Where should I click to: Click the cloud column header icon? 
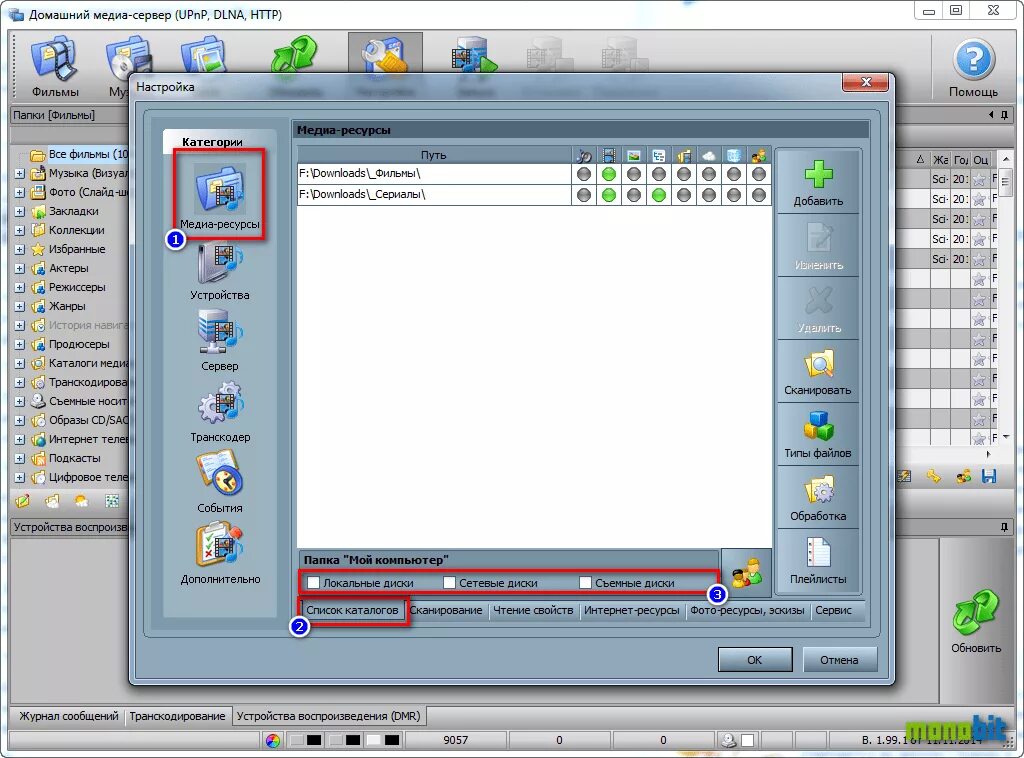pos(709,155)
